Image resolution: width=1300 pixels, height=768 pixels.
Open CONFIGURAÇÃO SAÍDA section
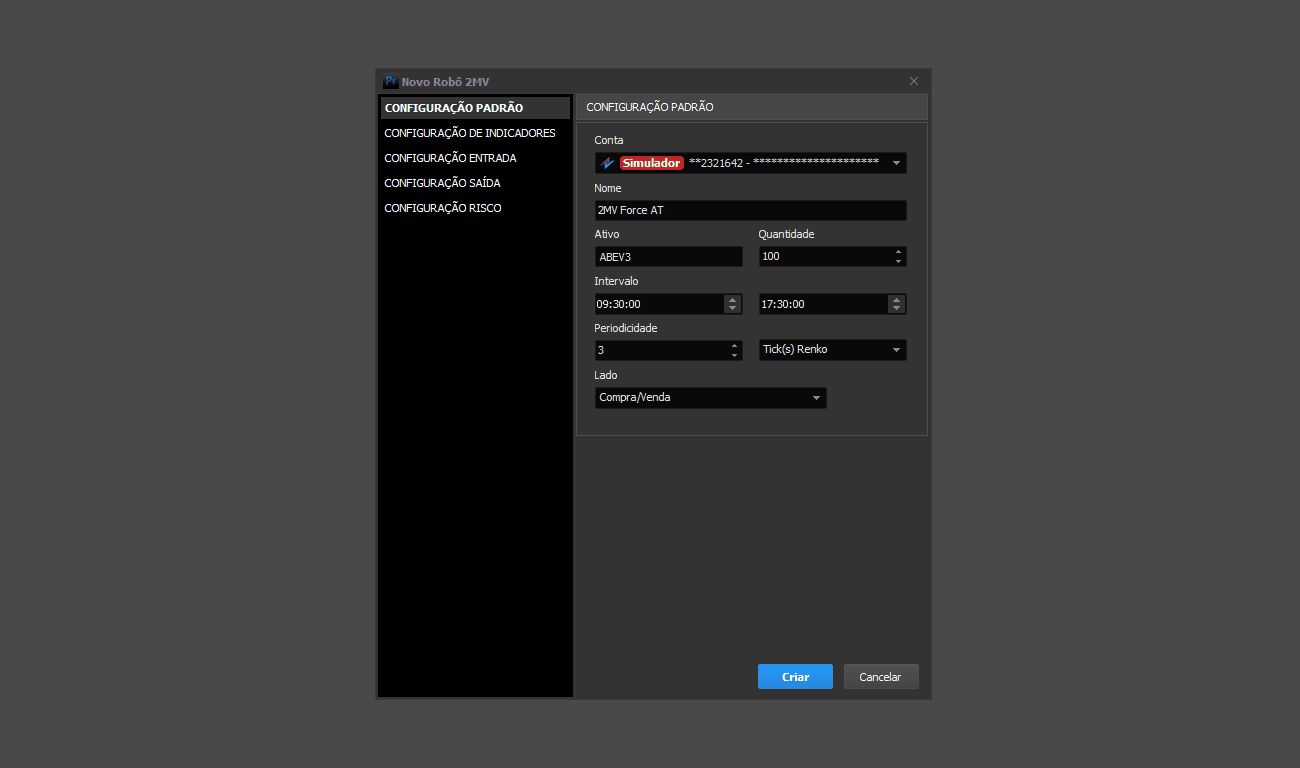click(x=442, y=183)
